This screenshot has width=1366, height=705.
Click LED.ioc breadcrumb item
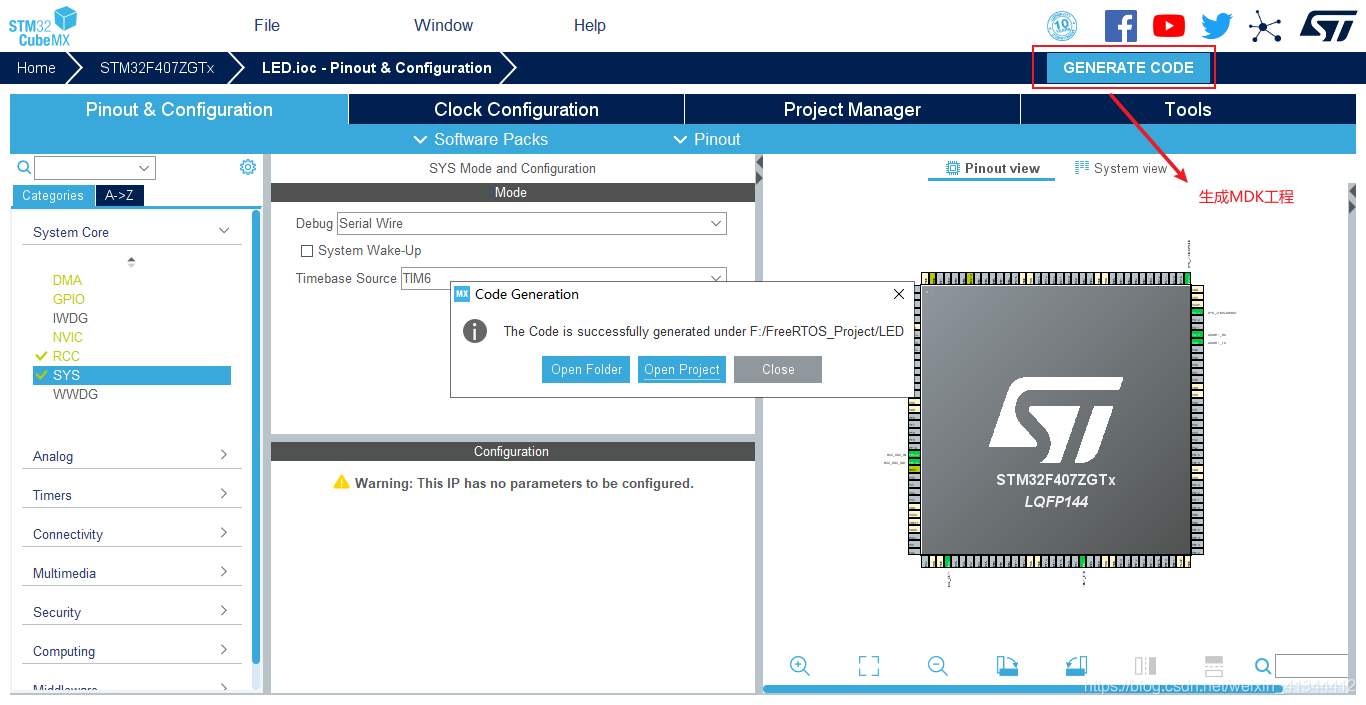click(x=377, y=68)
